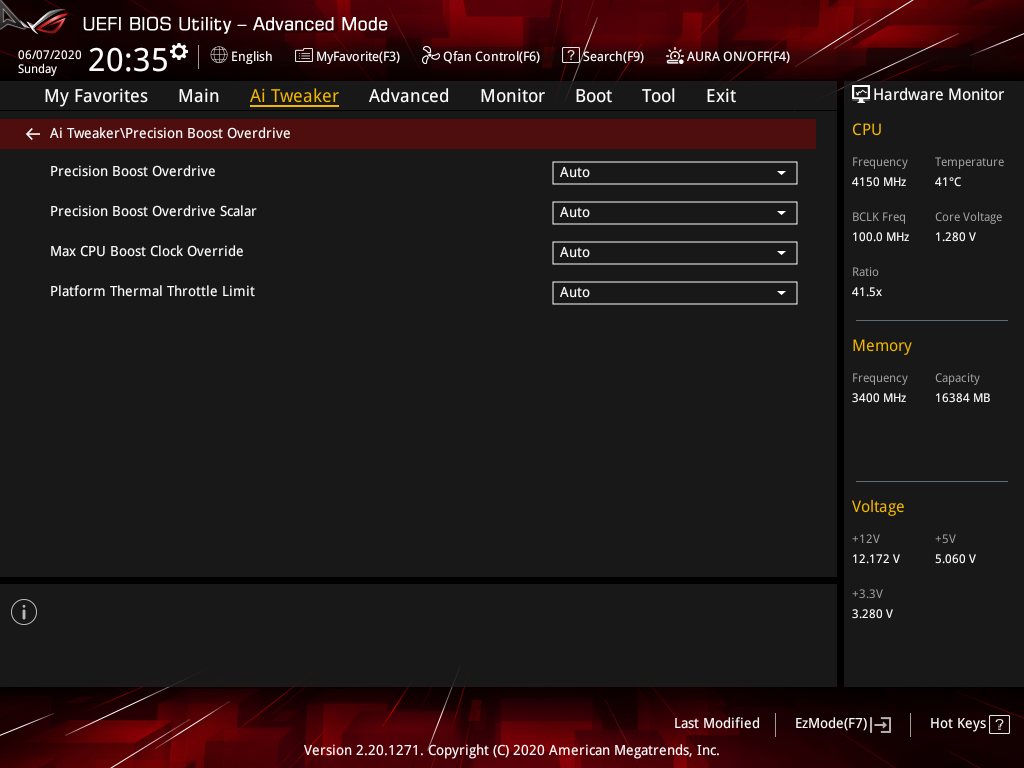Switch to EzMode(F7)

[x=842, y=724]
